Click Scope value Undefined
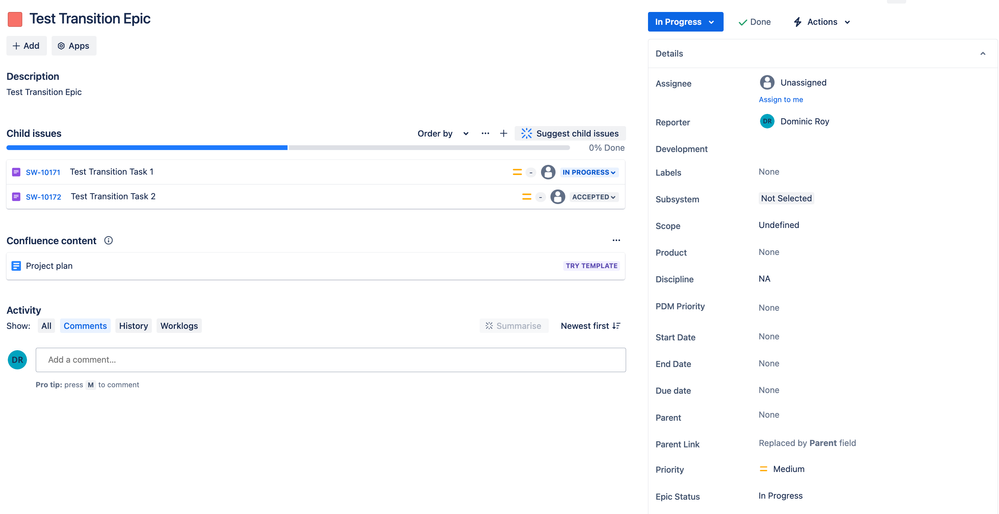The width and height of the screenshot is (999, 514). click(x=779, y=225)
